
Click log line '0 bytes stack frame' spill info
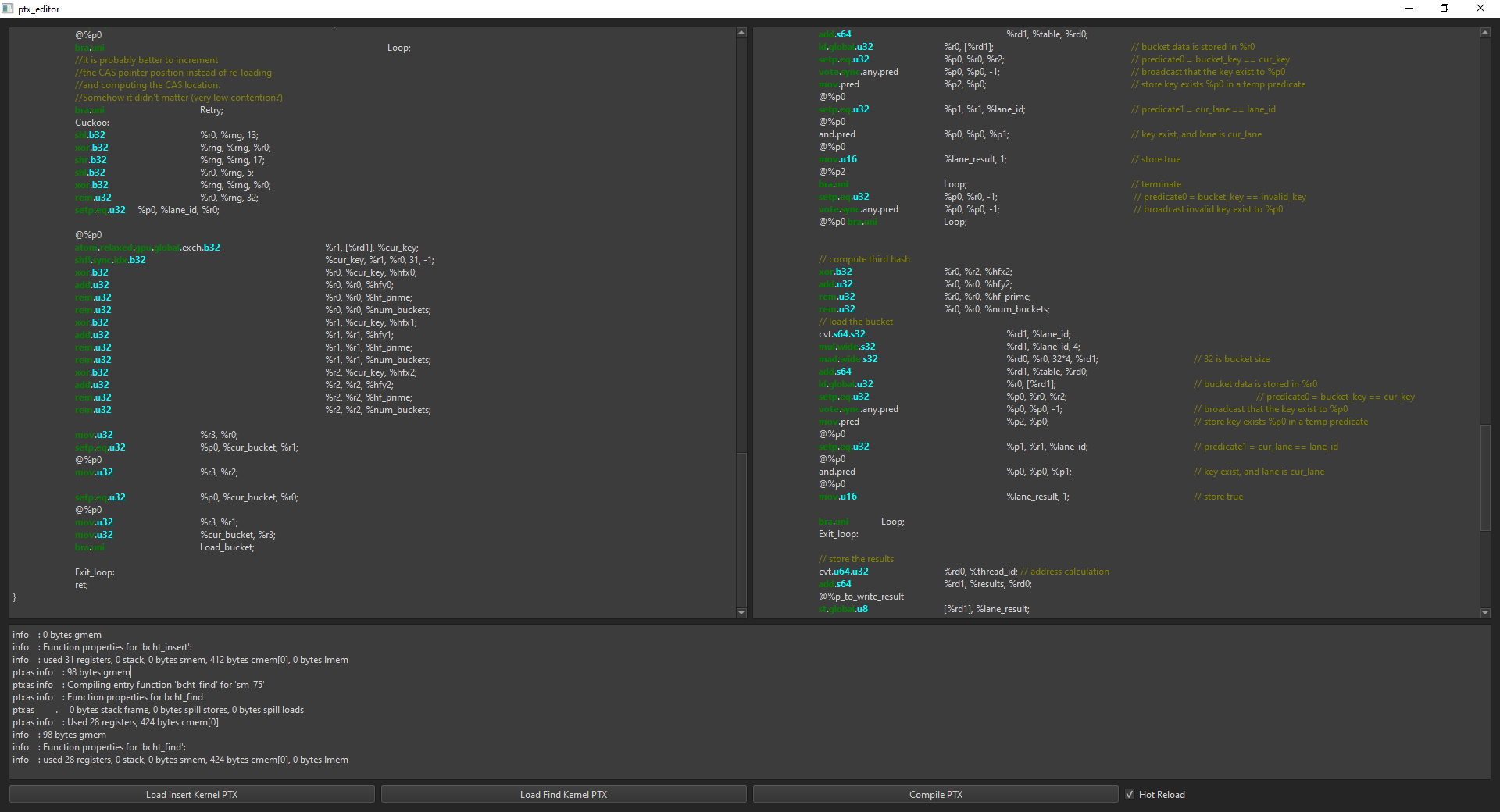pyautogui.click(x=158, y=710)
